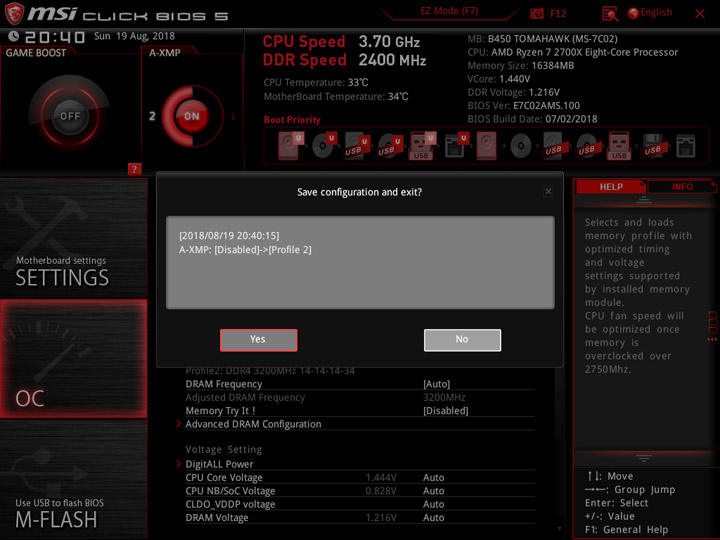The width and height of the screenshot is (720, 540).
Task: Change language via the English label
Action: [x=656, y=12]
